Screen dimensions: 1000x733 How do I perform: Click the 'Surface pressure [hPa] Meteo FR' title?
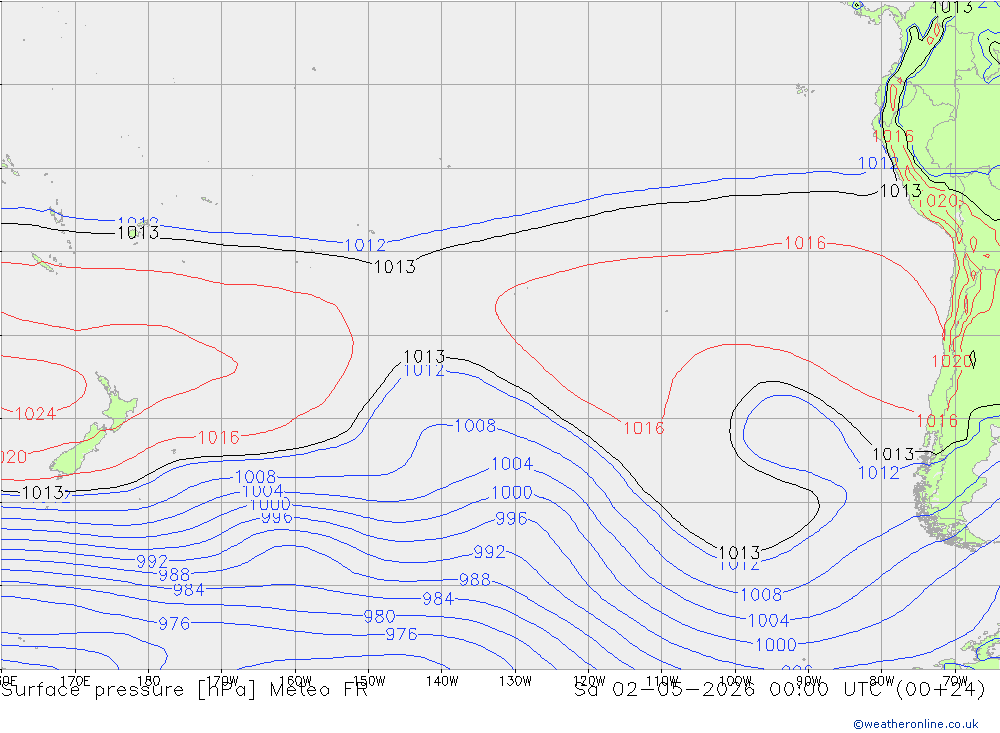click(184, 690)
